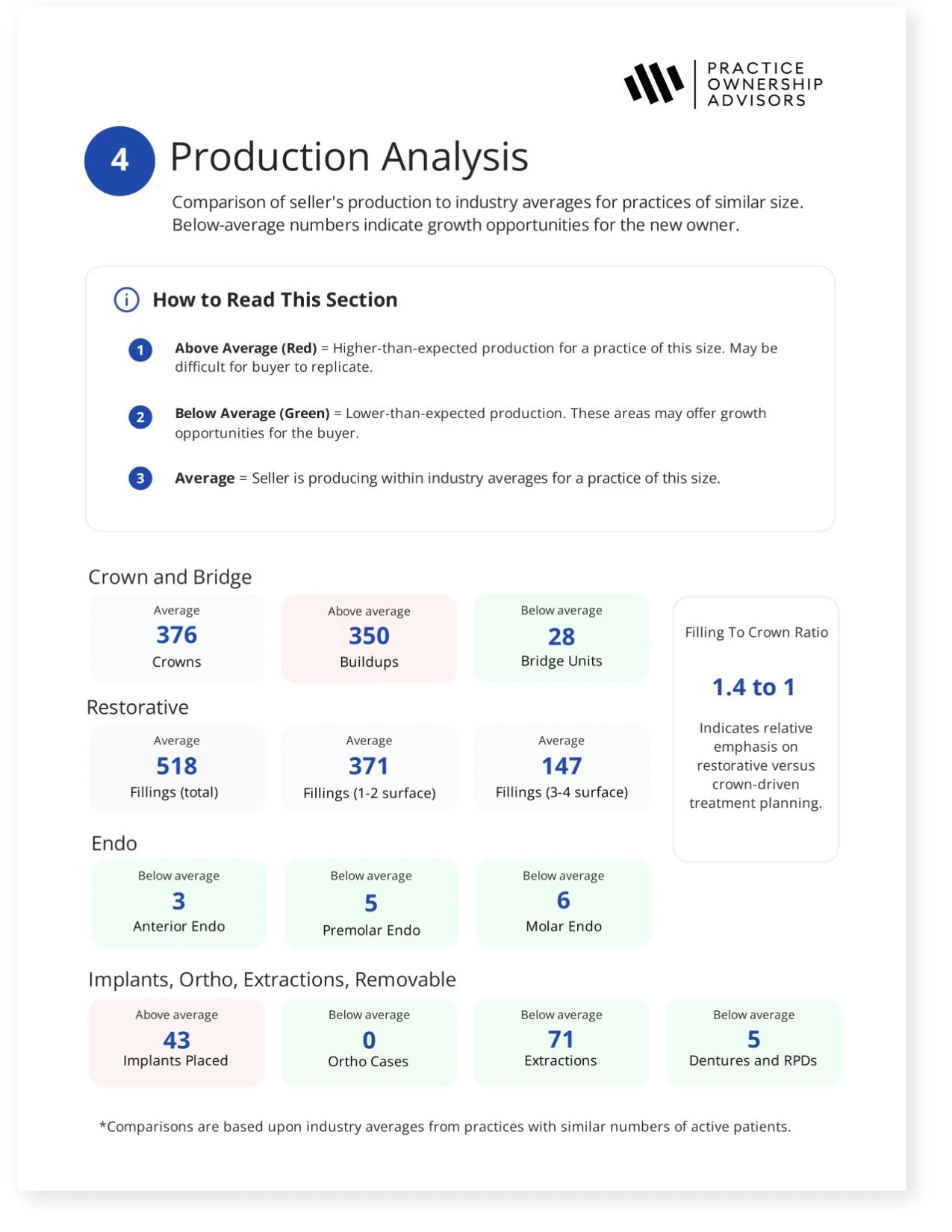952x1232 pixels.
Task: Select the red 350 Buildups card
Action: click(x=369, y=638)
